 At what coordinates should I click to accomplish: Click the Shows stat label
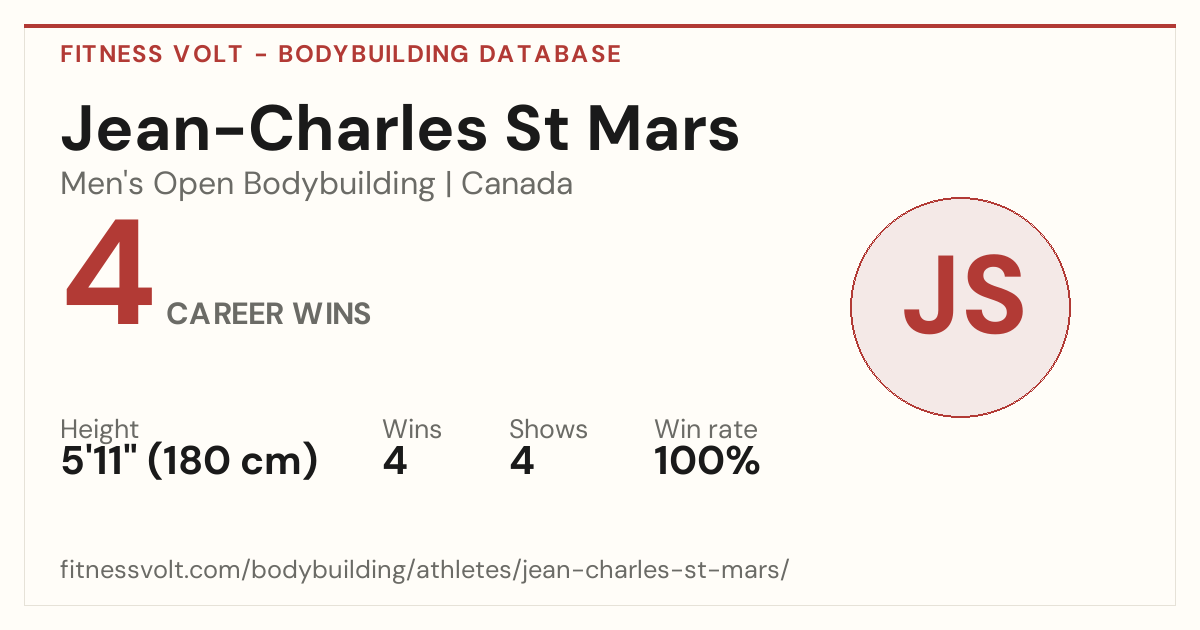click(x=548, y=429)
